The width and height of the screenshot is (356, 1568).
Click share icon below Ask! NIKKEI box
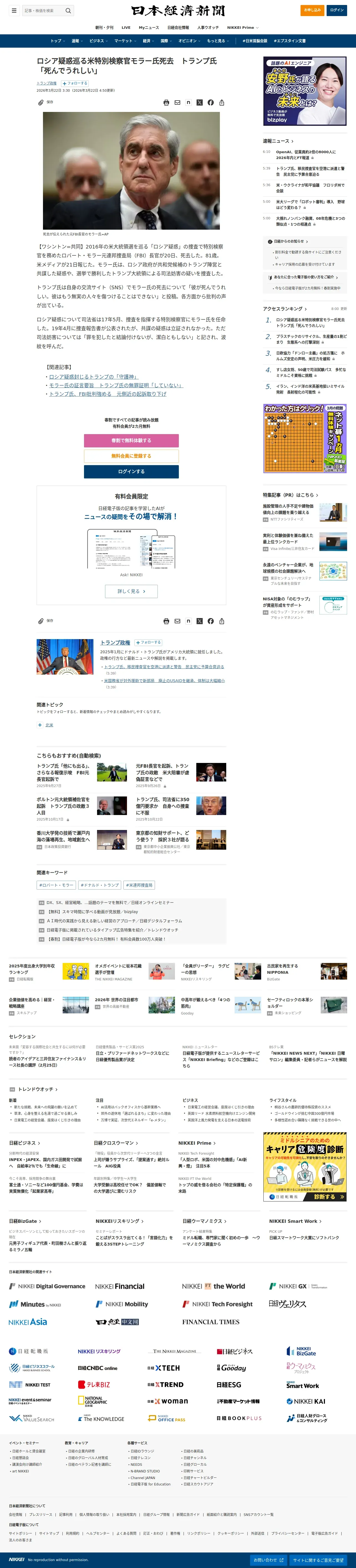(x=222, y=621)
